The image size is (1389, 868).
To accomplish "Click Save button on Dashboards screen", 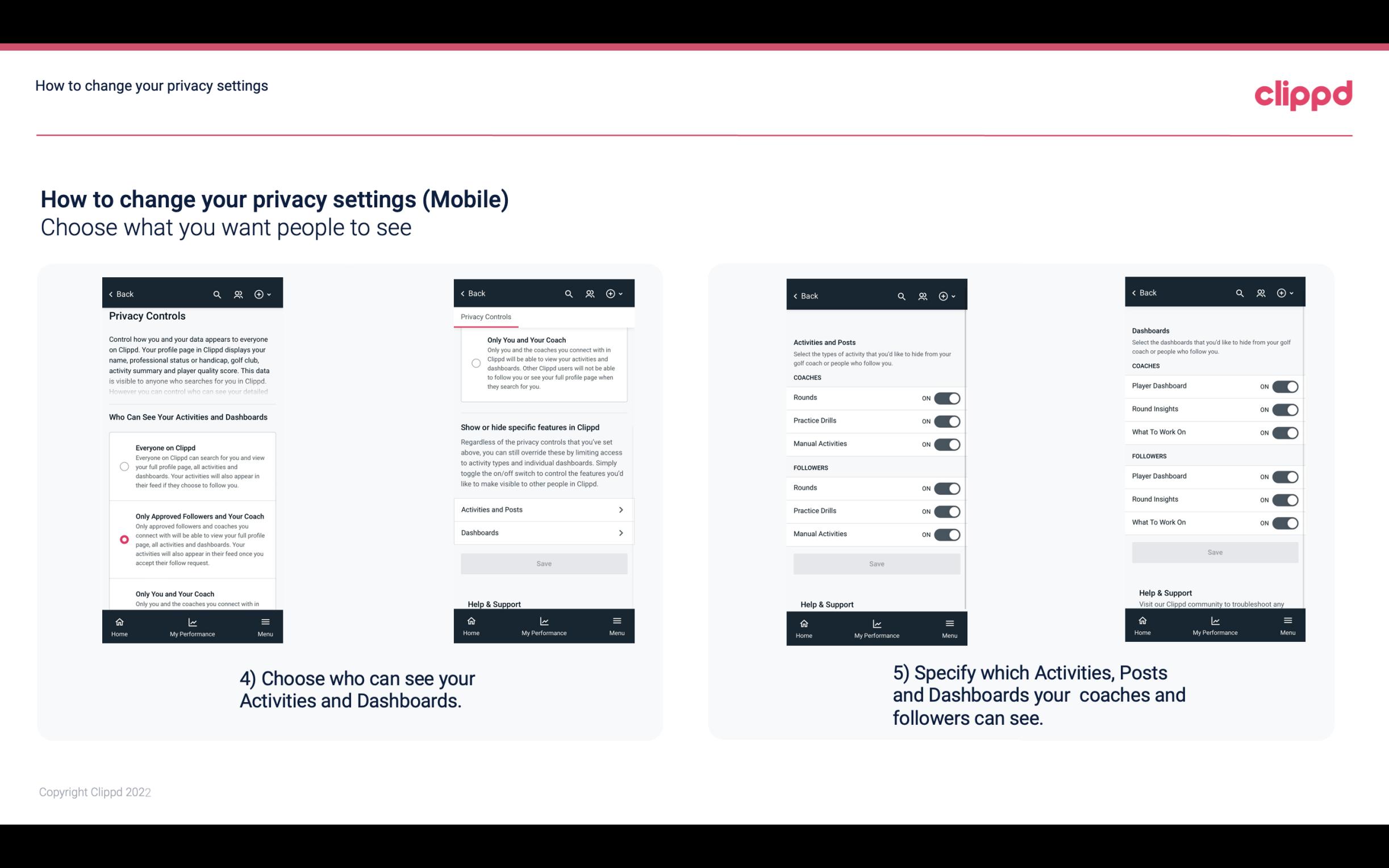I will click(x=1213, y=552).
